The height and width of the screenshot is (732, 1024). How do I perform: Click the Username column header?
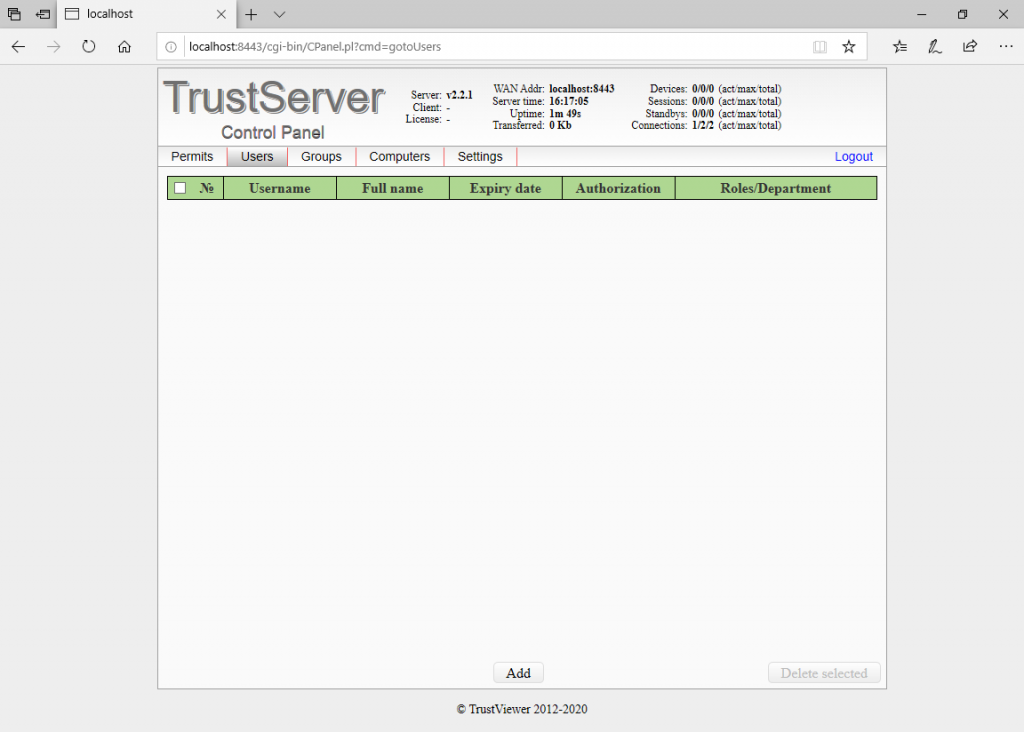[x=280, y=188]
